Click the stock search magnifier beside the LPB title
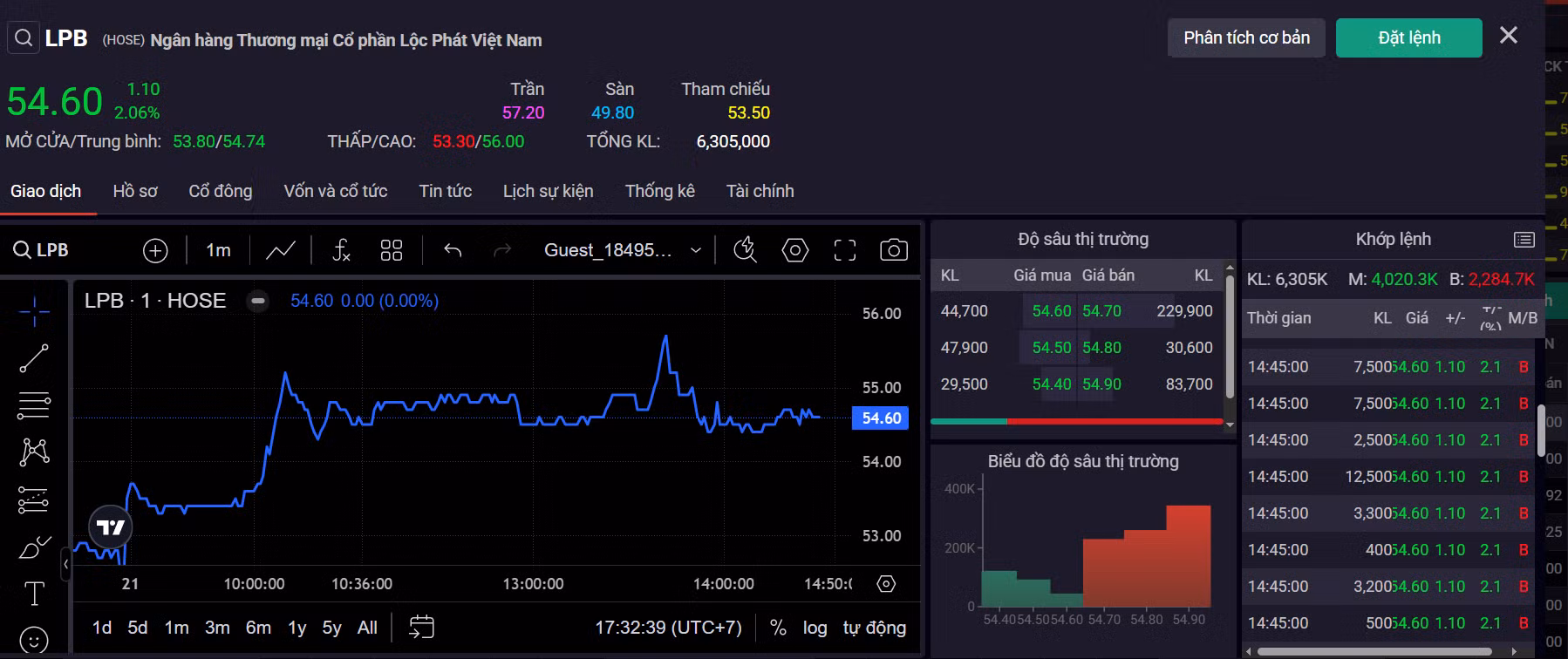The image size is (1568, 659). [x=24, y=38]
